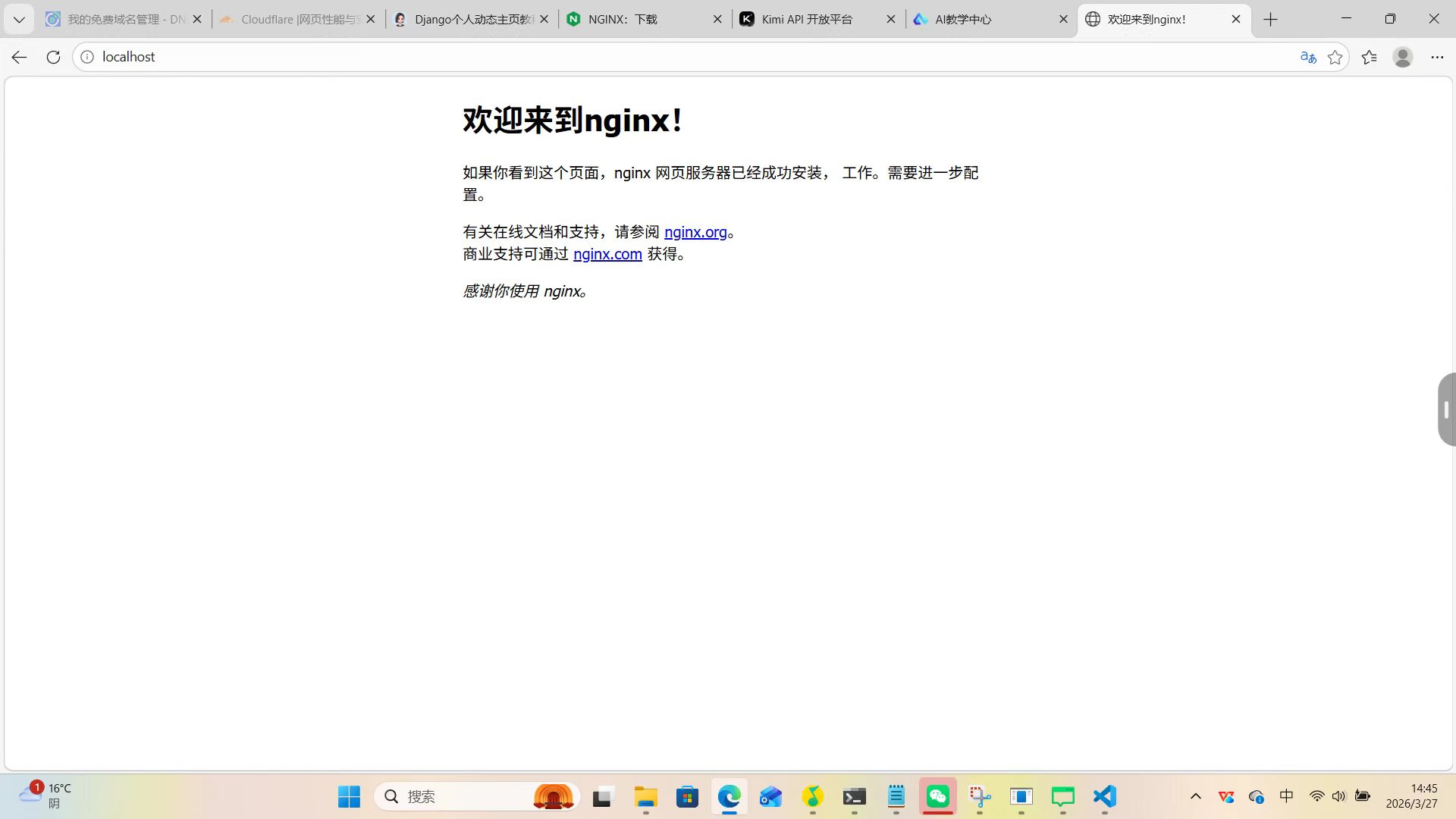Screen dimensions: 1456x819
Task: Open a new browser tab
Action: click(1271, 19)
